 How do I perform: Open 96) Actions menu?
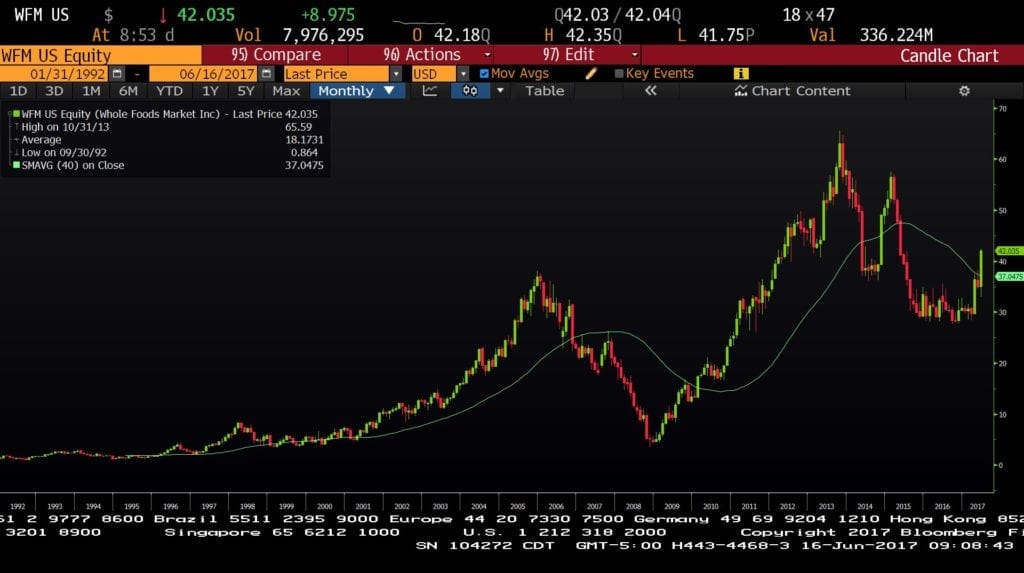tap(422, 55)
